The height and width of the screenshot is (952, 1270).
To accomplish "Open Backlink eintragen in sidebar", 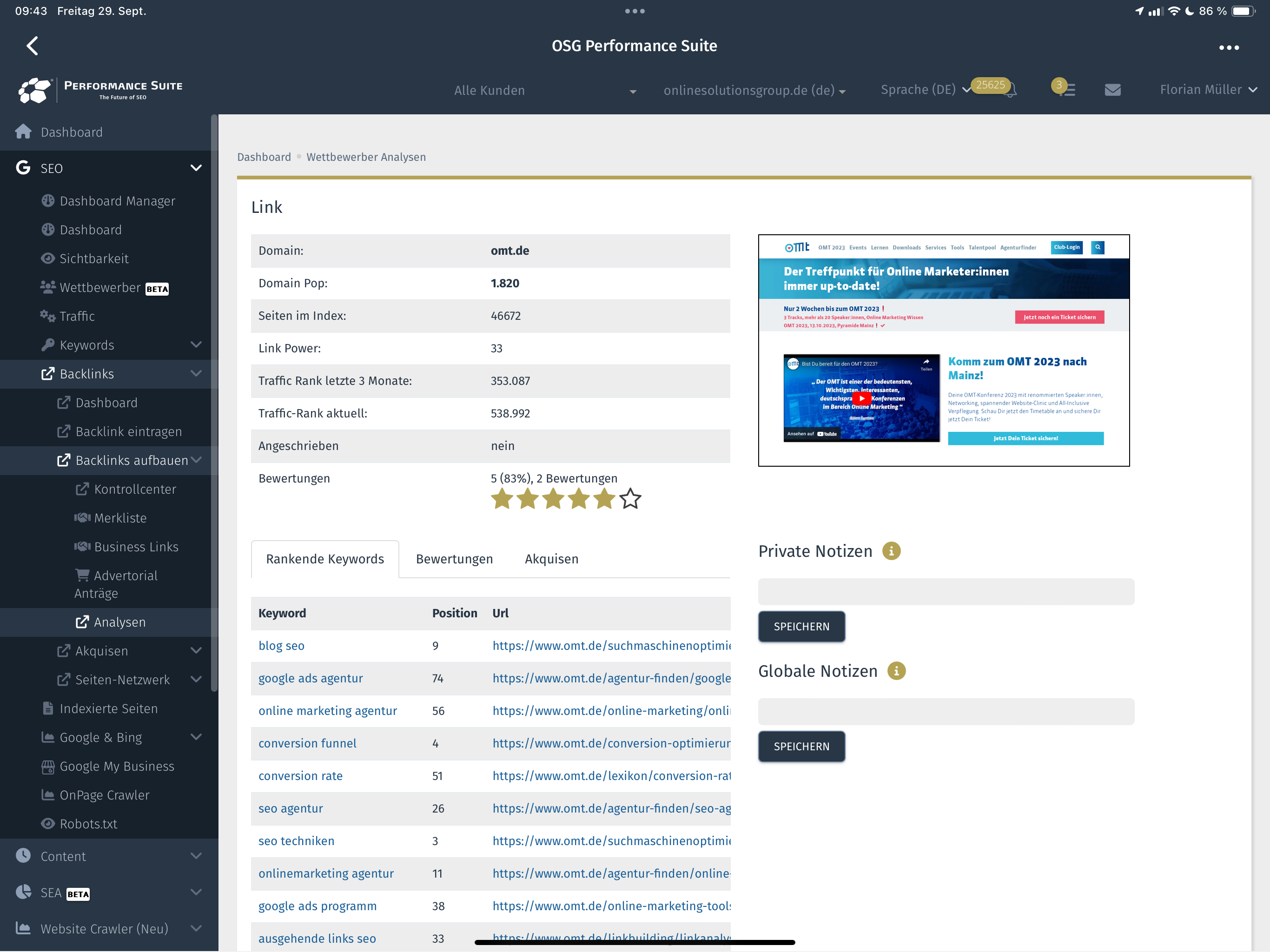I will tap(128, 431).
